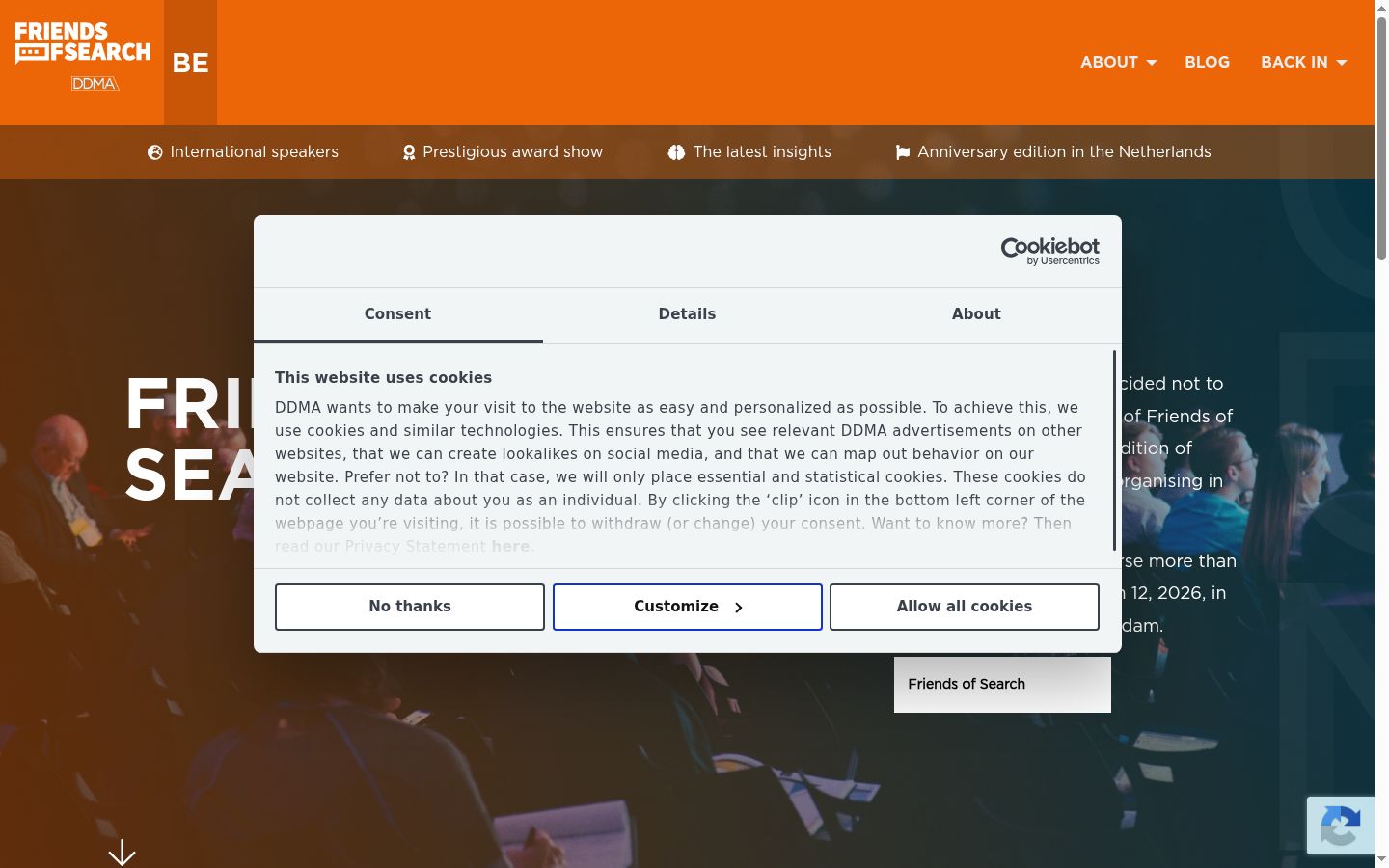Screen dimensions: 1389x868
Task: Click Anniversary edition in the Netherlands text
Action: point(1064,152)
